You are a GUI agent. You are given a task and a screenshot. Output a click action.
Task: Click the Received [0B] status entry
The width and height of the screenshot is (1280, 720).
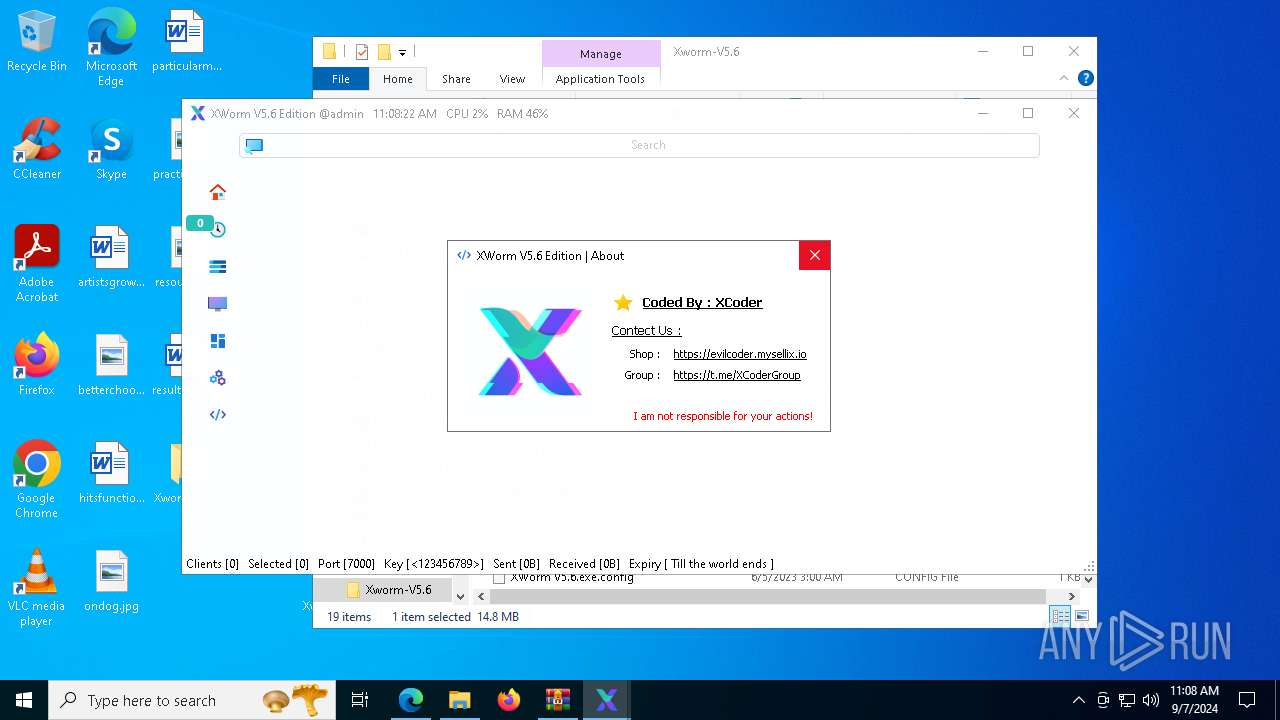click(x=584, y=564)
